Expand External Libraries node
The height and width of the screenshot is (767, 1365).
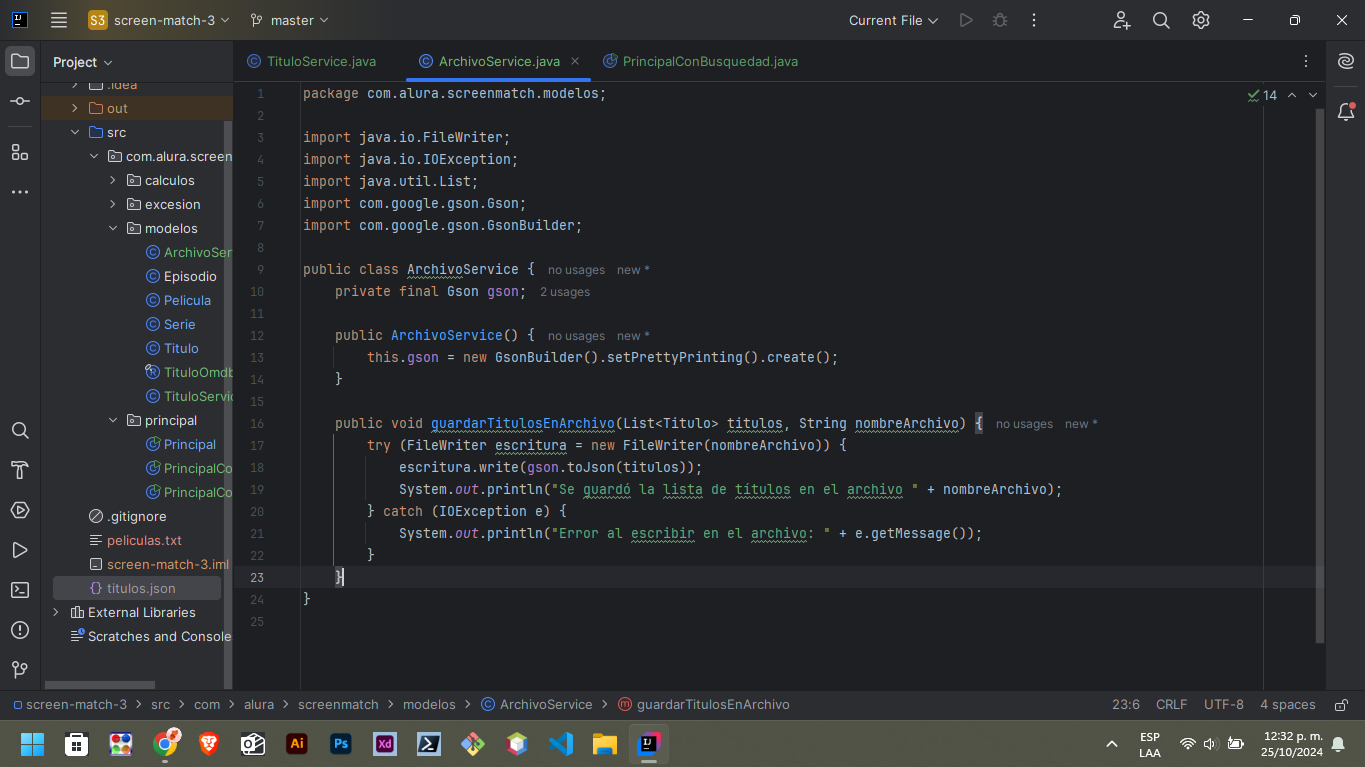[55, 612]
